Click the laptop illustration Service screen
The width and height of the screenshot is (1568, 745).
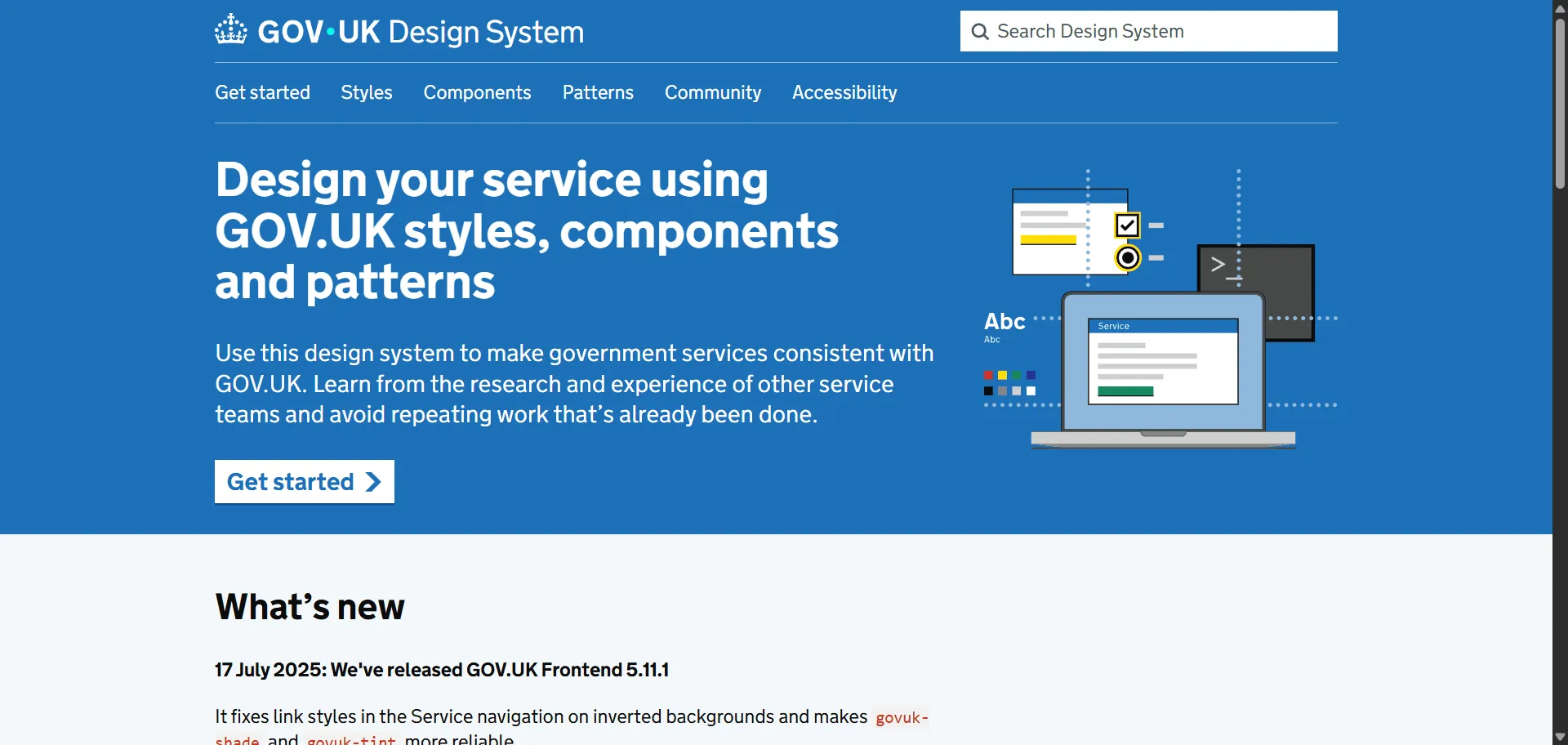click(x=1163, y=361)
